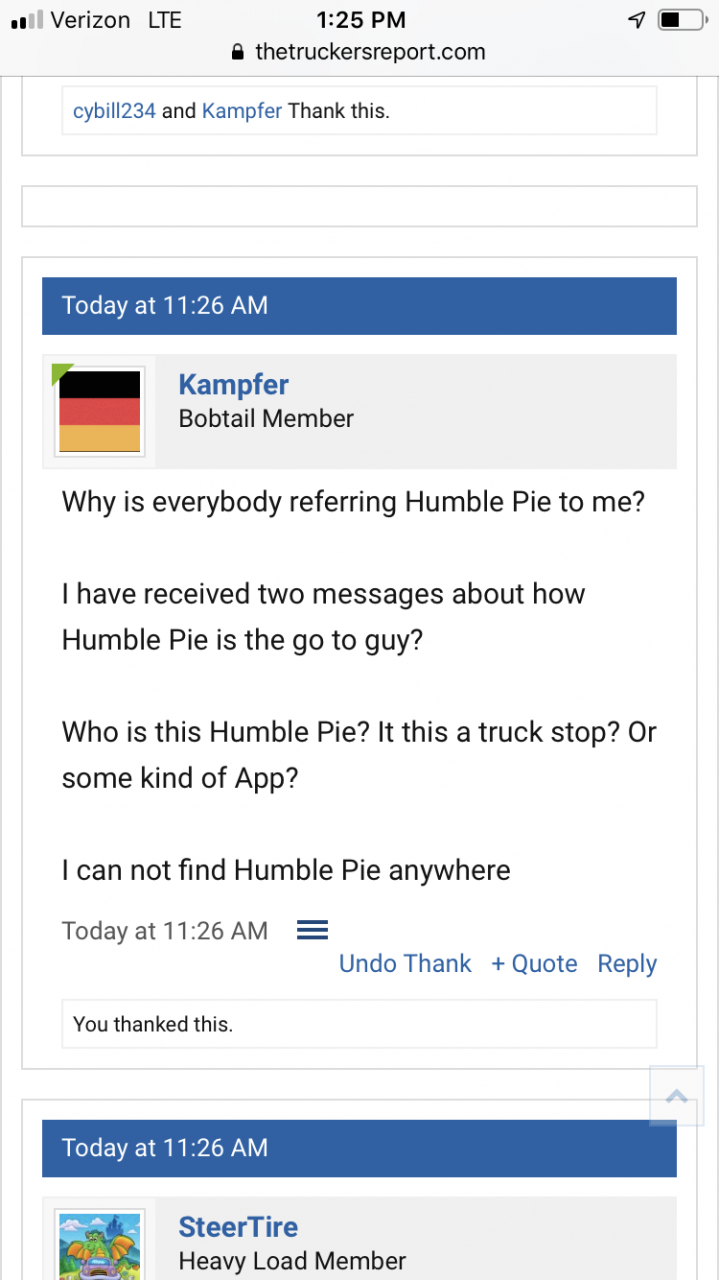Open Kampfer link in thanks list
The width and height of the screenshot is (719, 1280).
242,111
